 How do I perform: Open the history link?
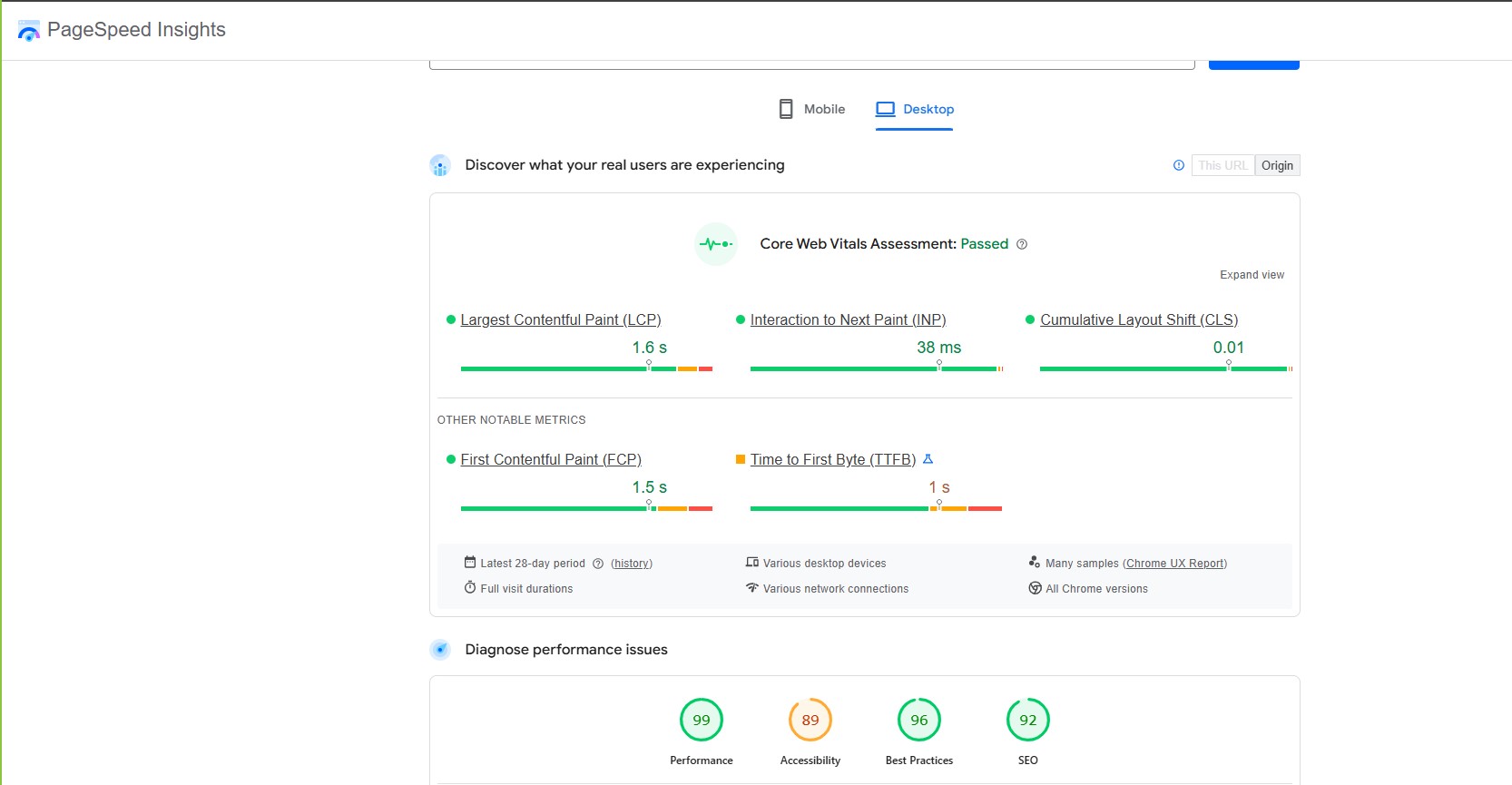click(x=632, y=564)
